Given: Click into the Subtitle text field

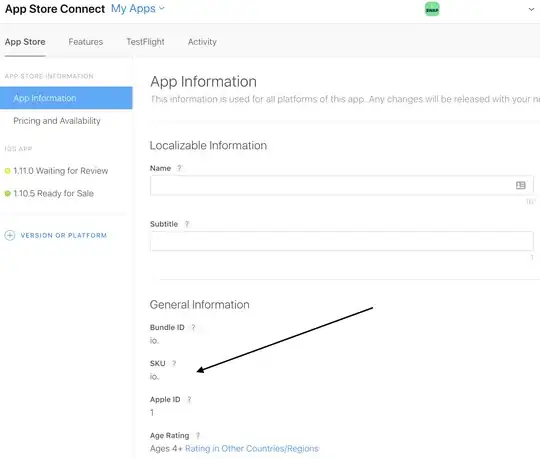Looking at the screenshot, I should coord(342,241).
